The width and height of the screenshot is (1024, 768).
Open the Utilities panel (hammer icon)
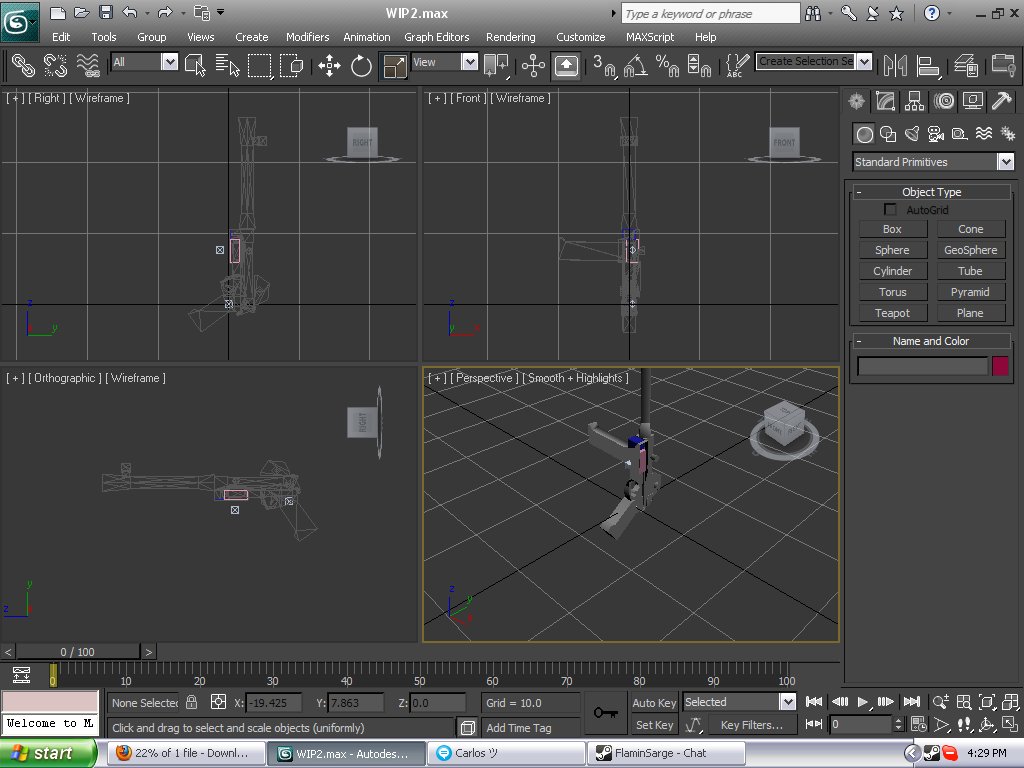pos(1001,101)
